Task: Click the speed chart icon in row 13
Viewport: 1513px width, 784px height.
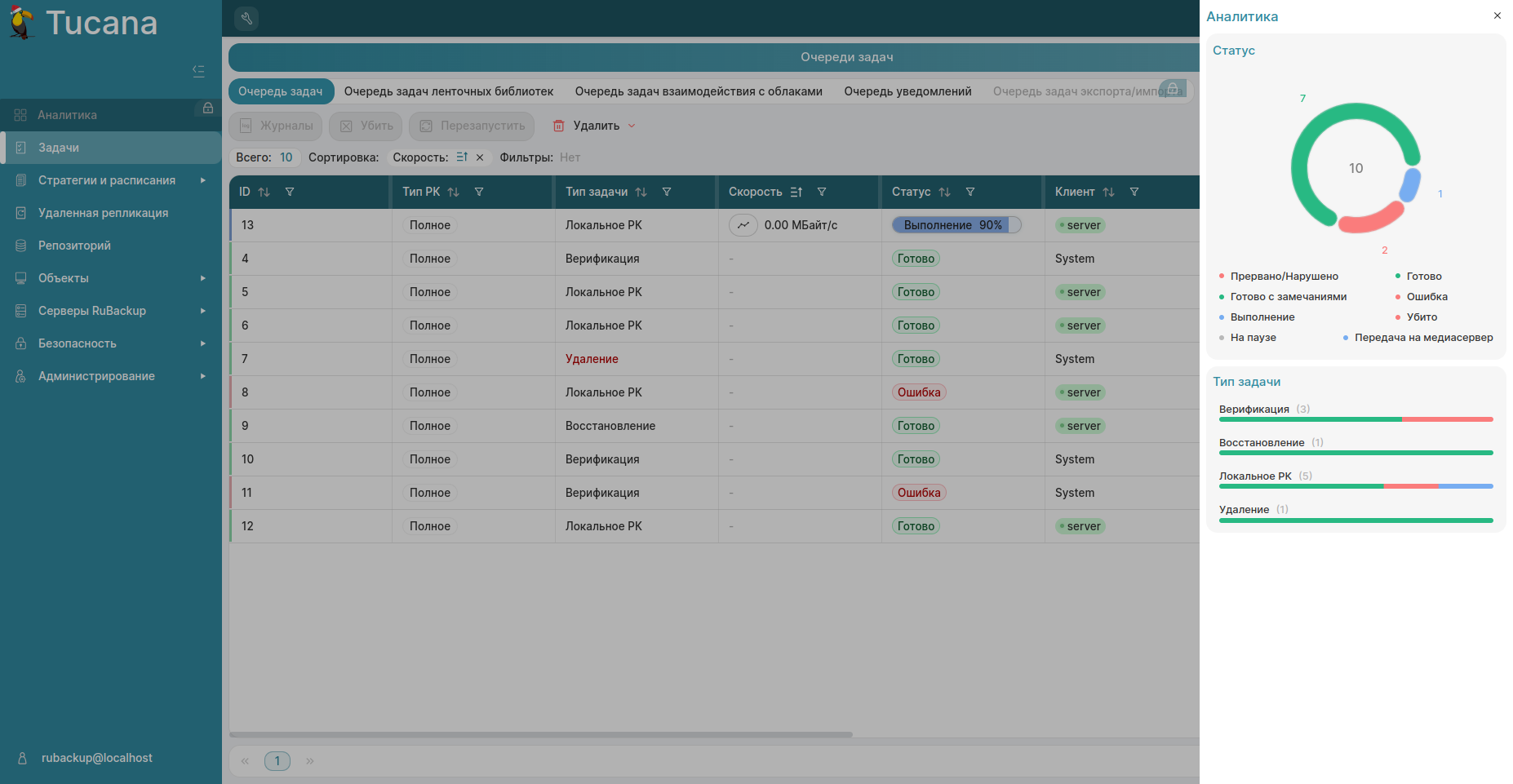Action: pos(743,225)
